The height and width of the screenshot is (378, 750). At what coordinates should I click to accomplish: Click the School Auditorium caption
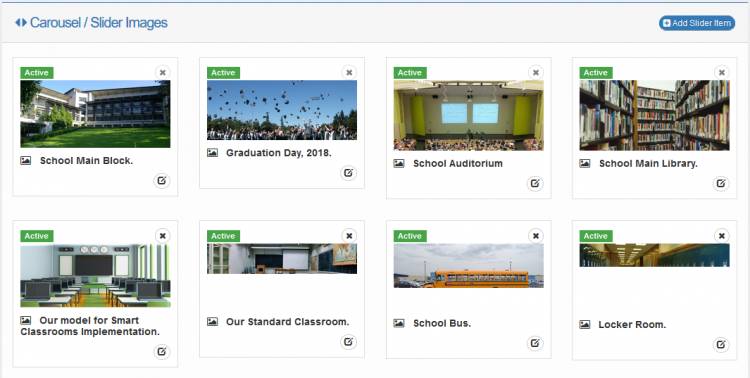[458, 163]
